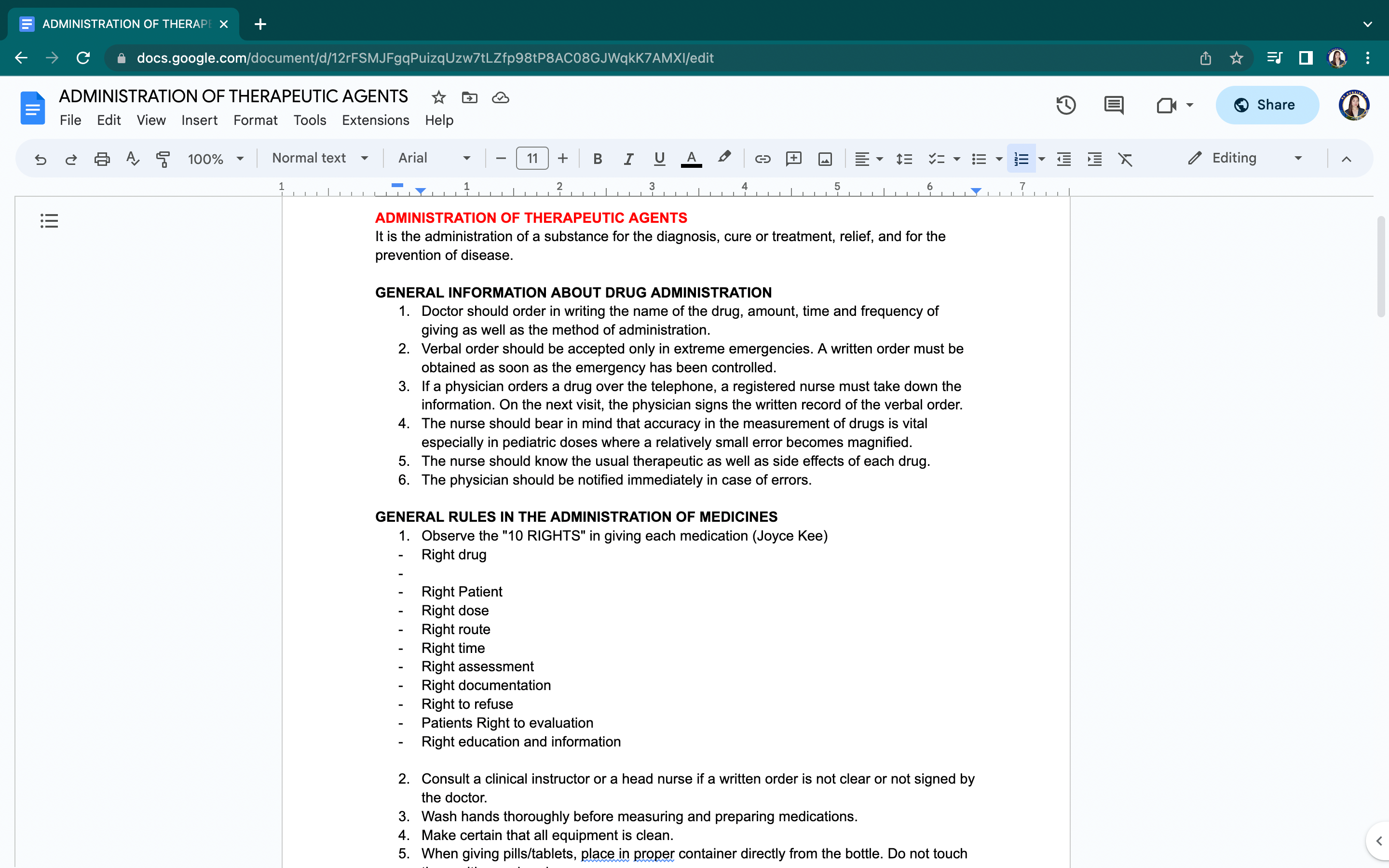This screenshot has width=1389, height=868.
Task: Click the right indent ruler marker
Action: click(976, 190)
